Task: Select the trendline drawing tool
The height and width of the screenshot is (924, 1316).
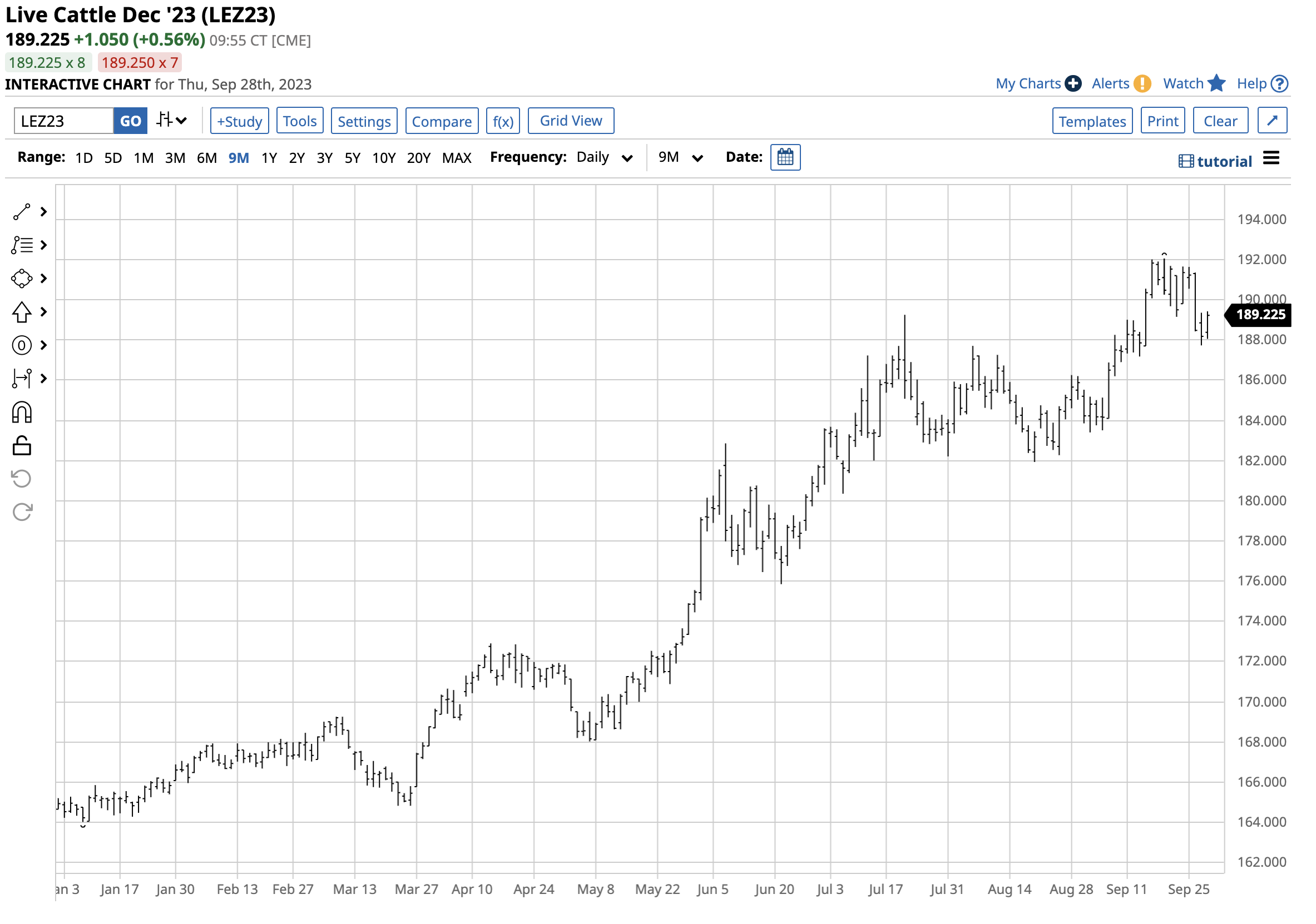Action: coord(21,211)
